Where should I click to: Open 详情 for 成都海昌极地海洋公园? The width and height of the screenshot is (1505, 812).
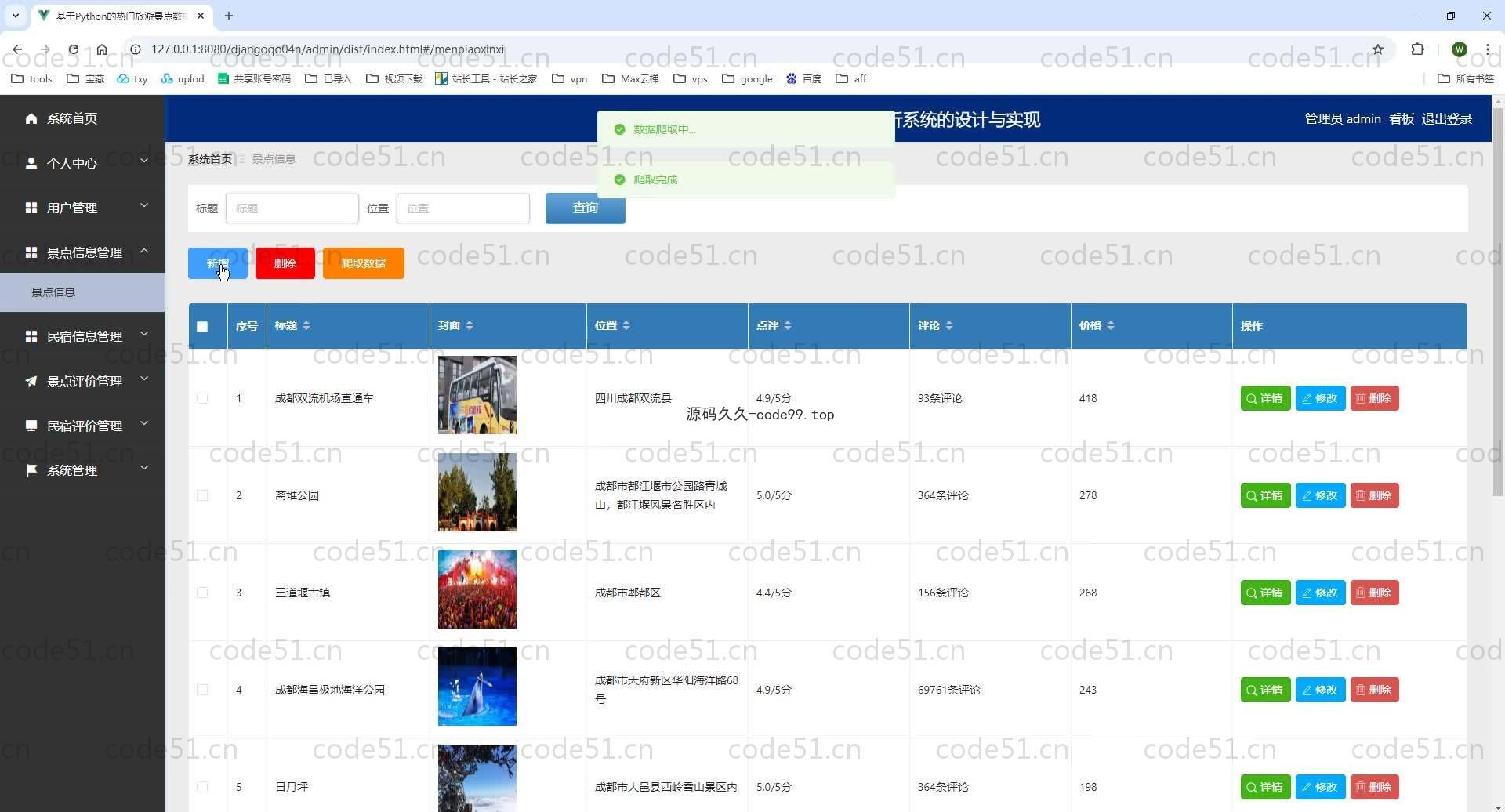point(1265,690)
